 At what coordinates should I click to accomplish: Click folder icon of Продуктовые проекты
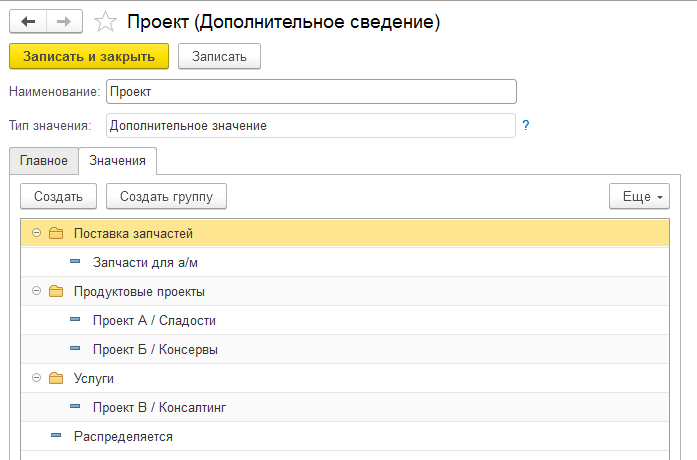(56, 291)
